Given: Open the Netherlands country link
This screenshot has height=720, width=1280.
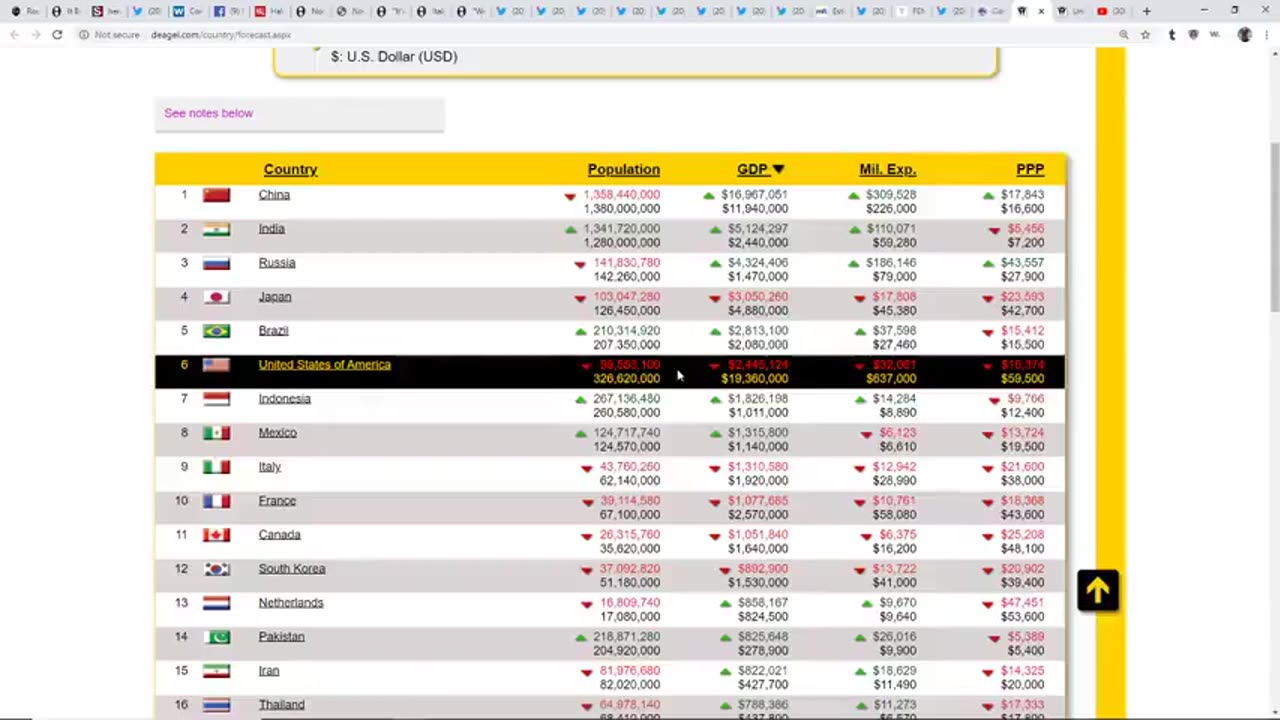Looking at the screenshot, I should 291,603.
